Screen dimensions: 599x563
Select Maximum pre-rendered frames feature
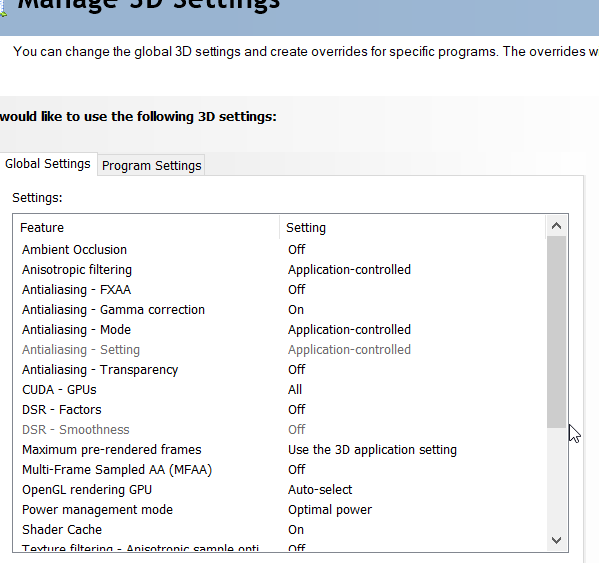[112, 450]
